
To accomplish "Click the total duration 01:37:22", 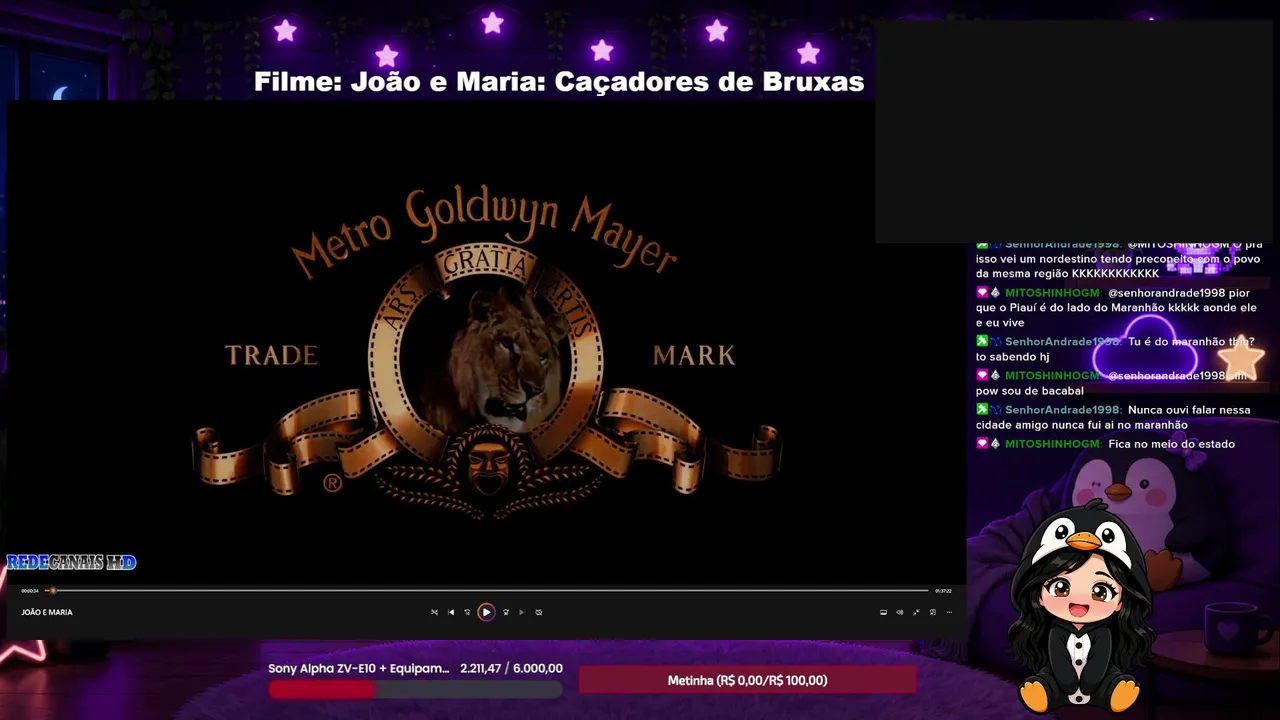I will pyautogui.click(x=943, y=591).
